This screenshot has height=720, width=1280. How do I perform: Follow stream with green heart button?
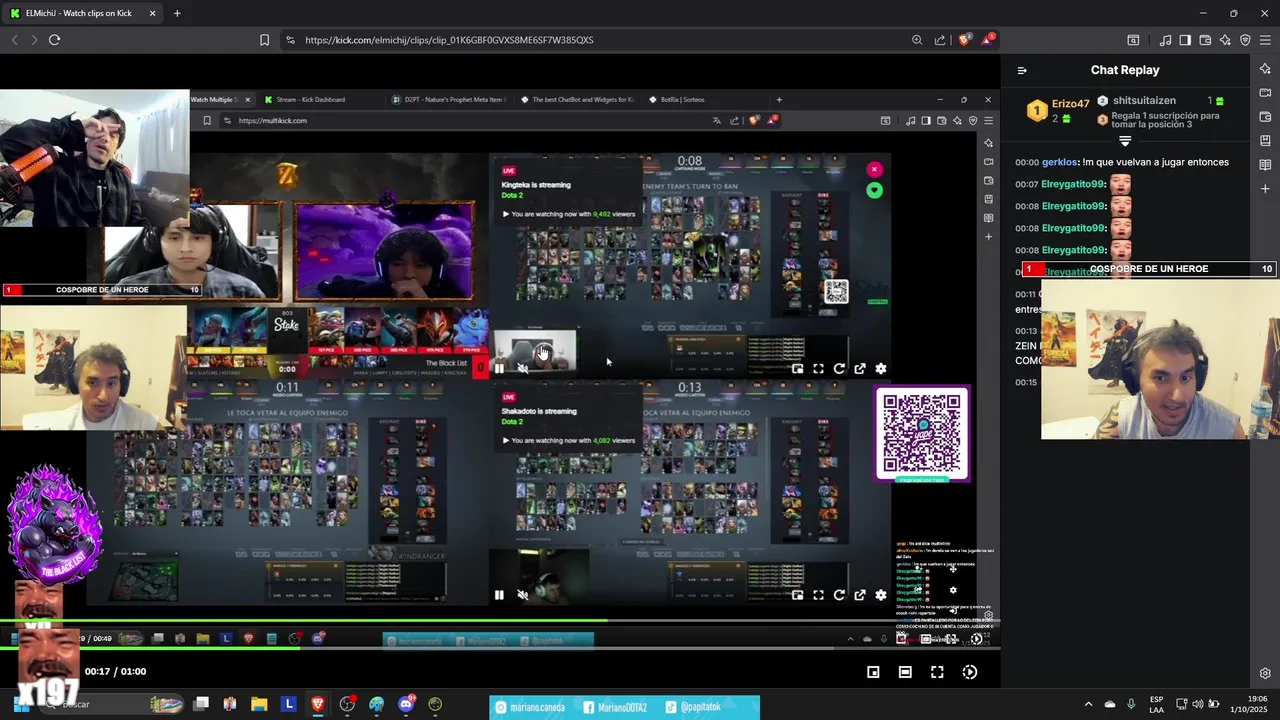[x=874, y=190]
